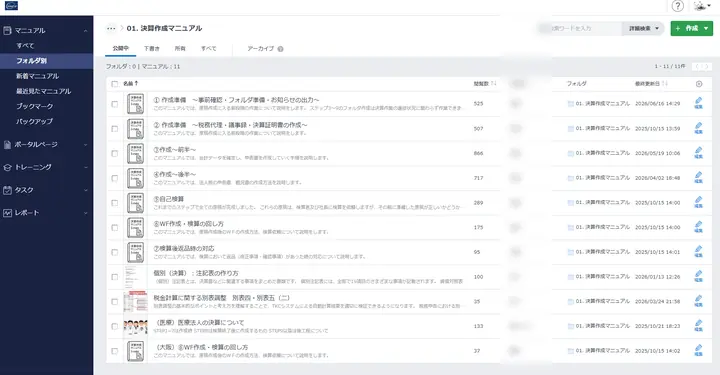Open thumbnail of 税金計算に関する別表調整

click(x=135, y=302)
